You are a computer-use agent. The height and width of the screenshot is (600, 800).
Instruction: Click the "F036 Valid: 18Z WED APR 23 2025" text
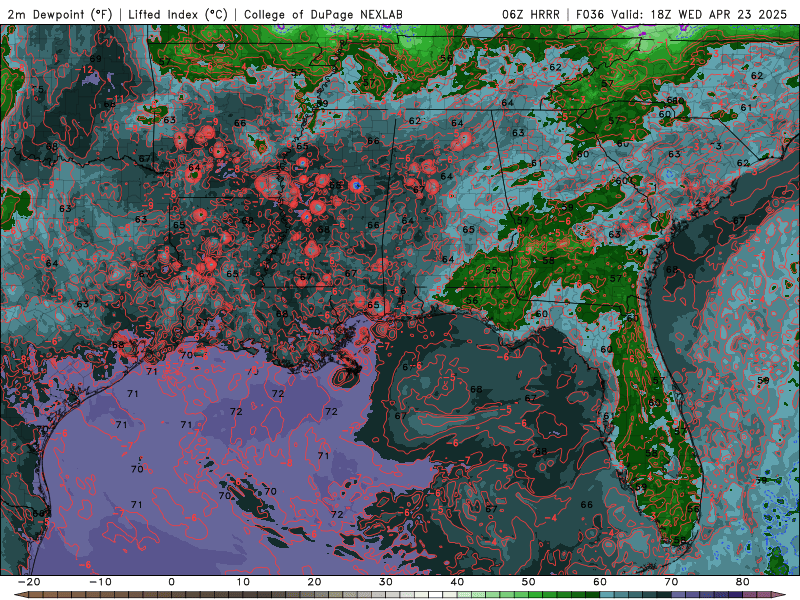pyautogui.click(x=681, y=14)
